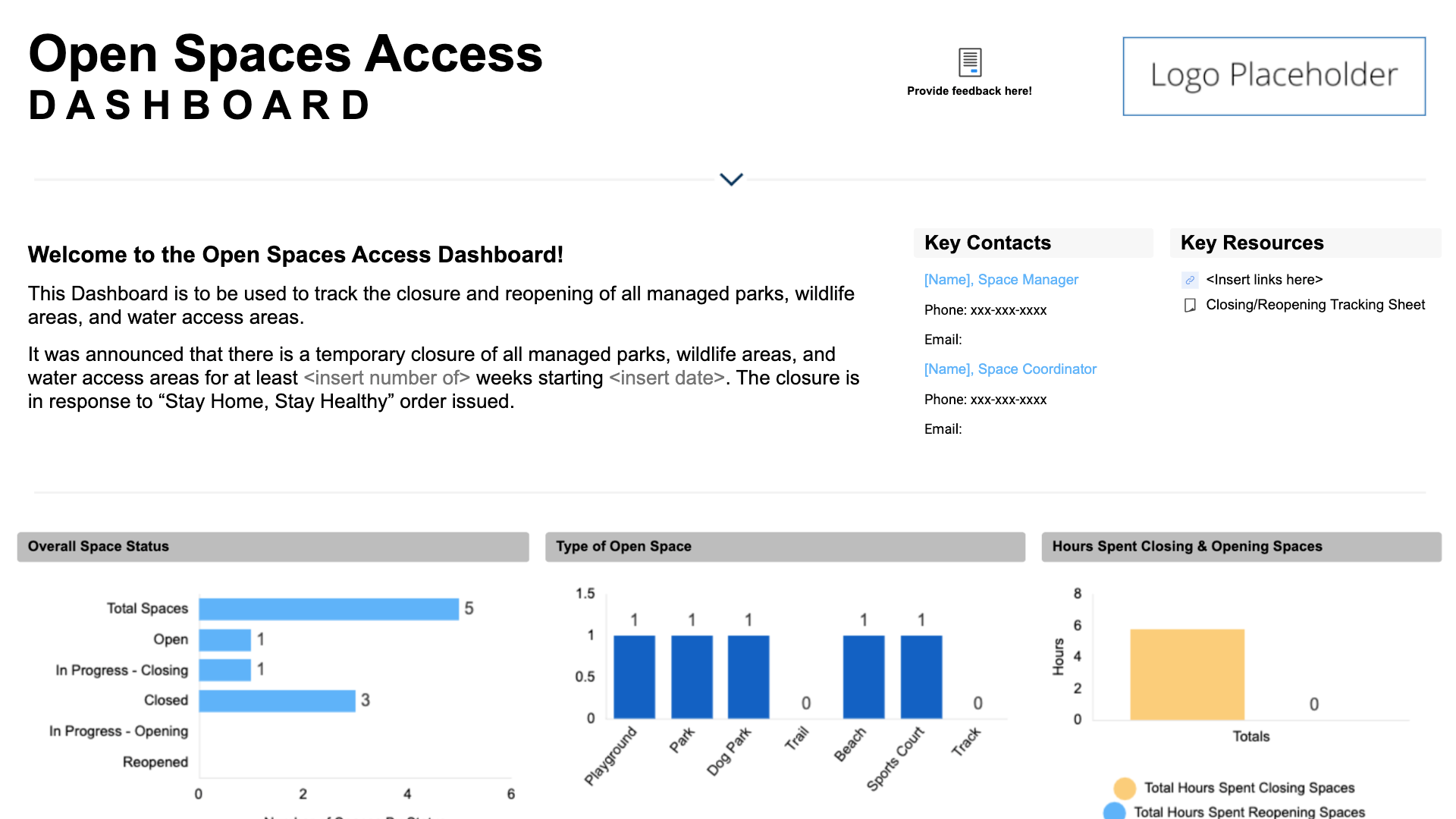
Task: Open the feedback form document icon
Action: click(x=970, y=62)
